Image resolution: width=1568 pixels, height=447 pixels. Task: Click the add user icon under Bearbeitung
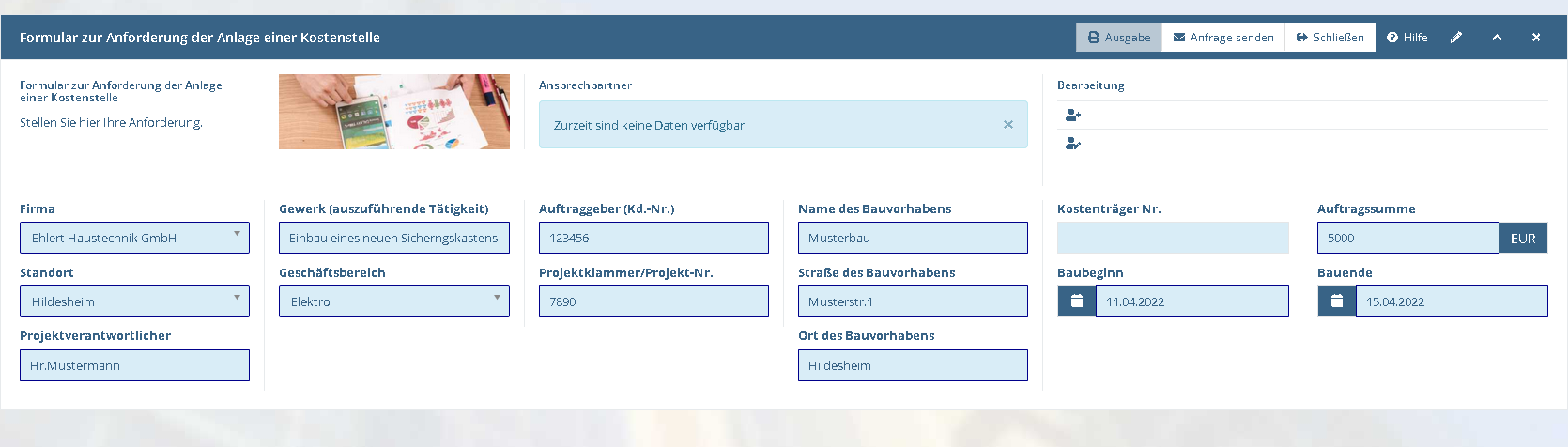click(x=1073, y=115)
